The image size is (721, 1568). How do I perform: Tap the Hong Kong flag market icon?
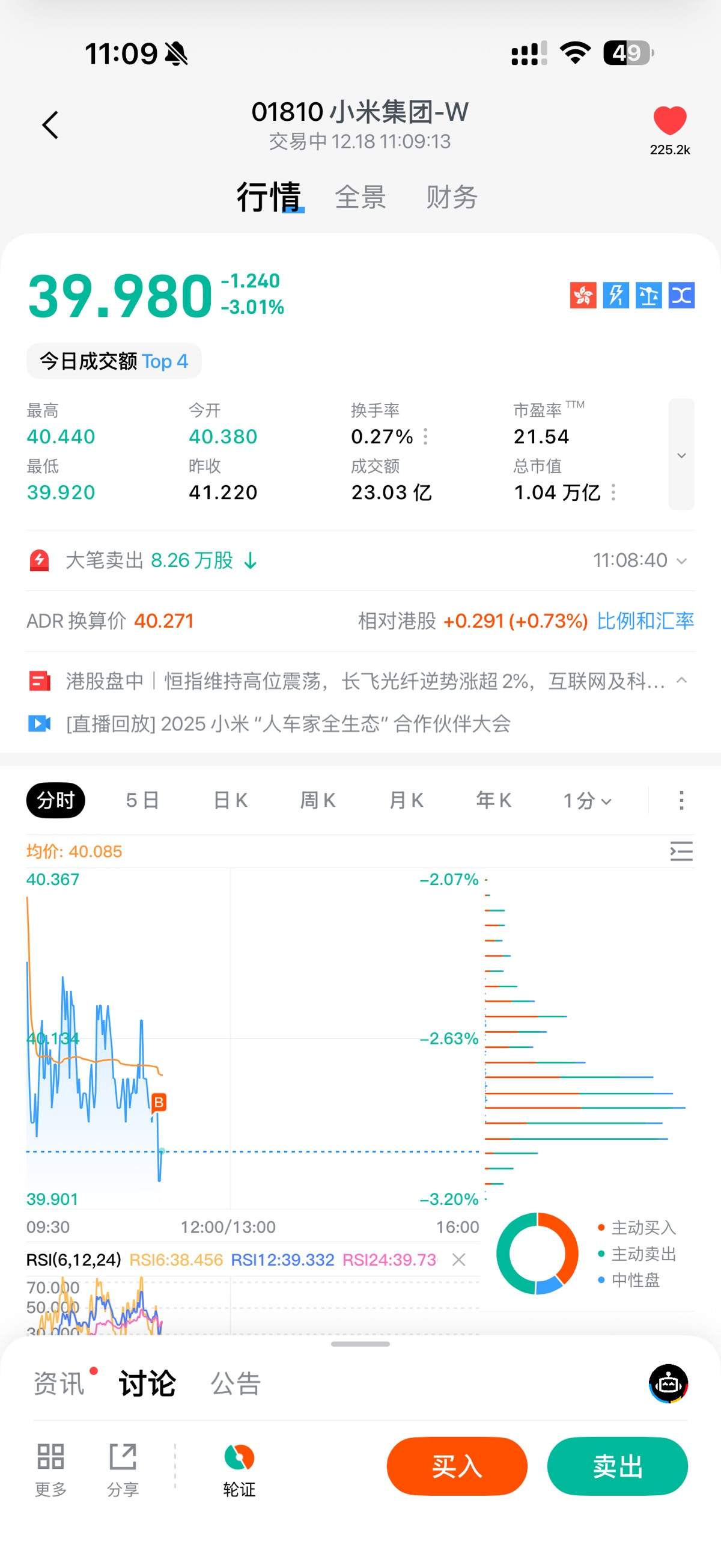coord(583,295)
